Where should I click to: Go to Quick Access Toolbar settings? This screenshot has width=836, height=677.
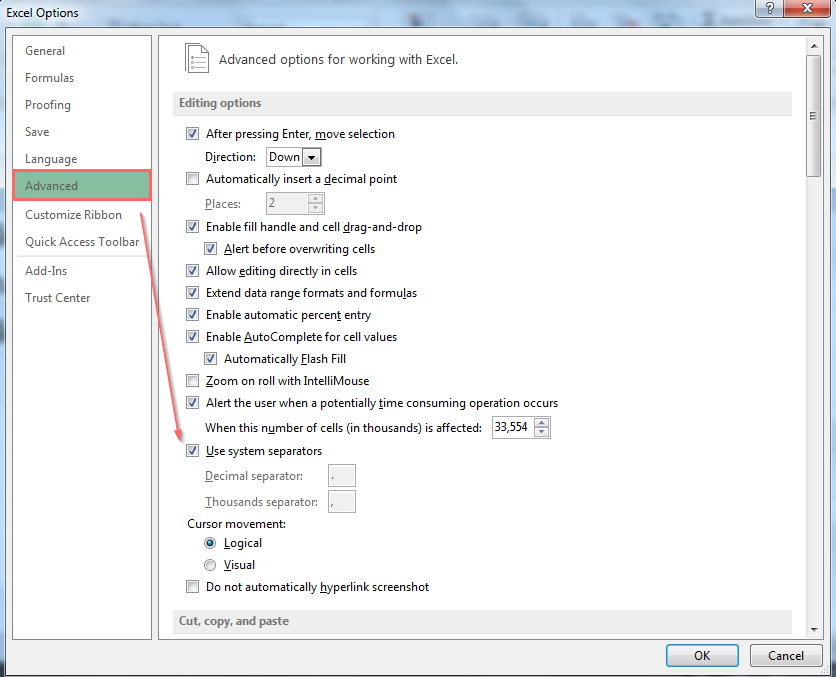(82, 242)
